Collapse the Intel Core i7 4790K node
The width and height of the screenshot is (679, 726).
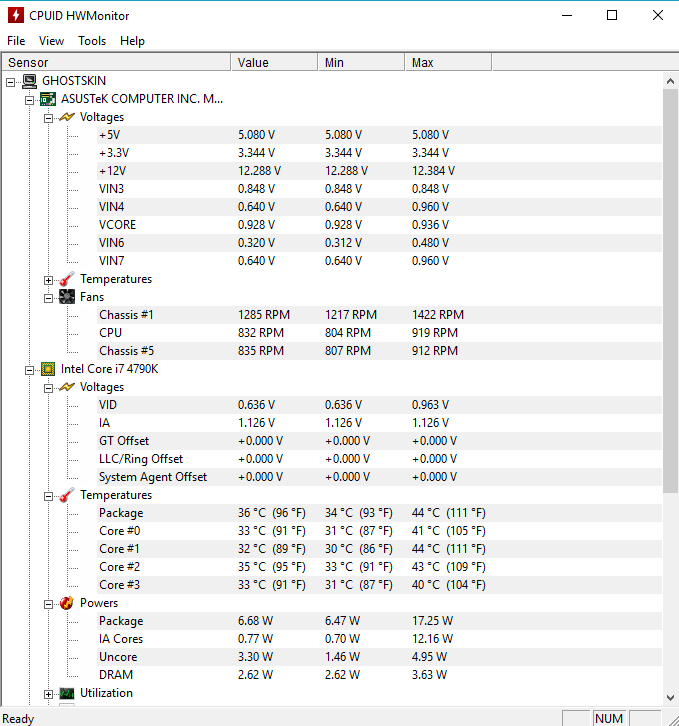coord(30,370)
